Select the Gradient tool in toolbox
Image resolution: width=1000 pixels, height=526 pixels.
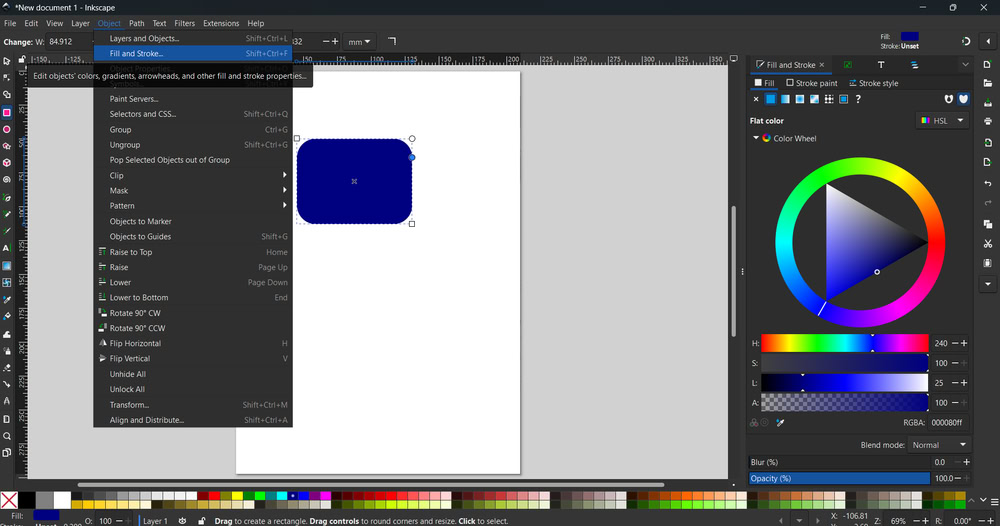tap(6, 265)
